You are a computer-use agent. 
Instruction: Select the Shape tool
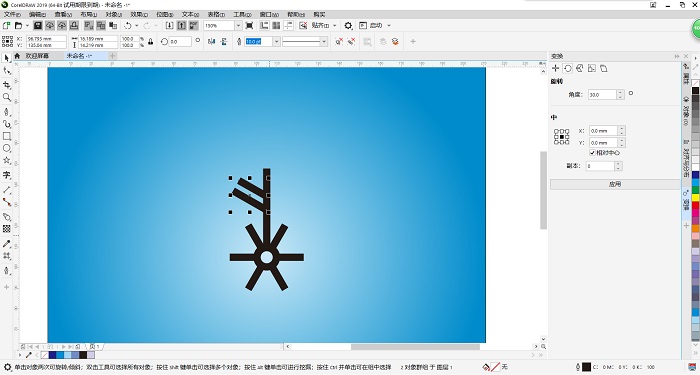tap(7, 71)
